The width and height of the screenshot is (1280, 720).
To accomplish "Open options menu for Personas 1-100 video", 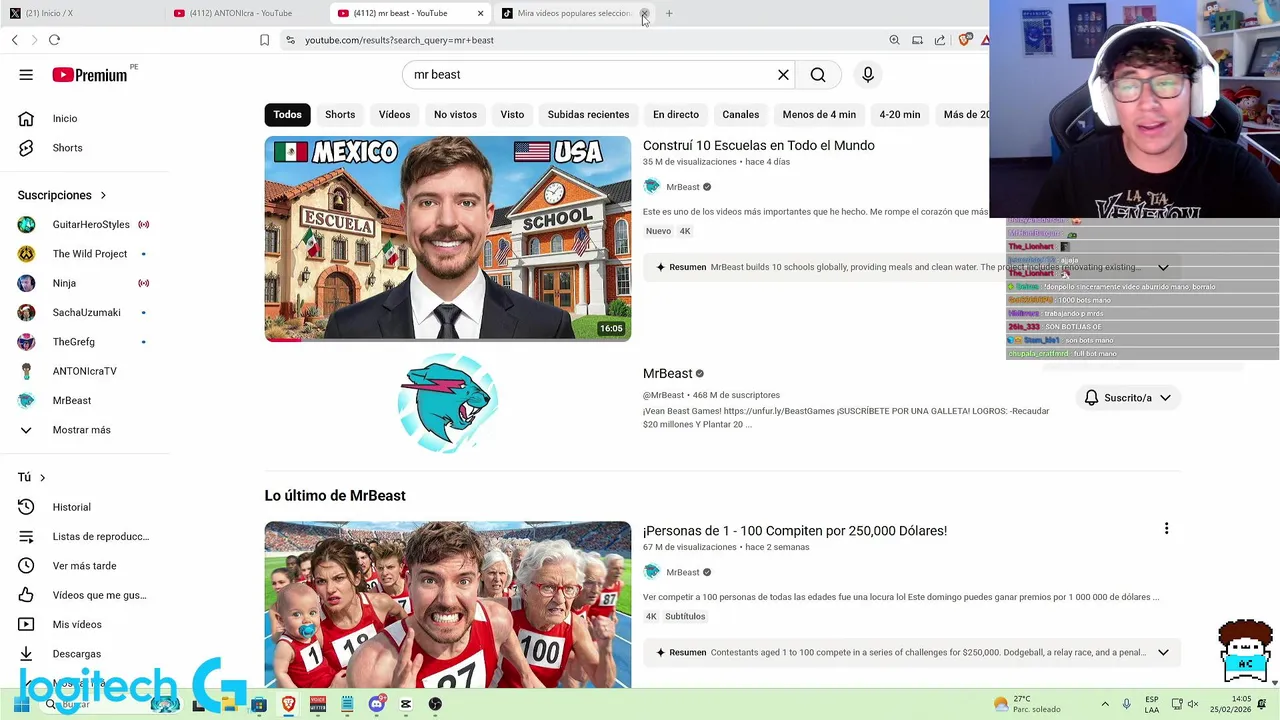I will click(1166, 529).
